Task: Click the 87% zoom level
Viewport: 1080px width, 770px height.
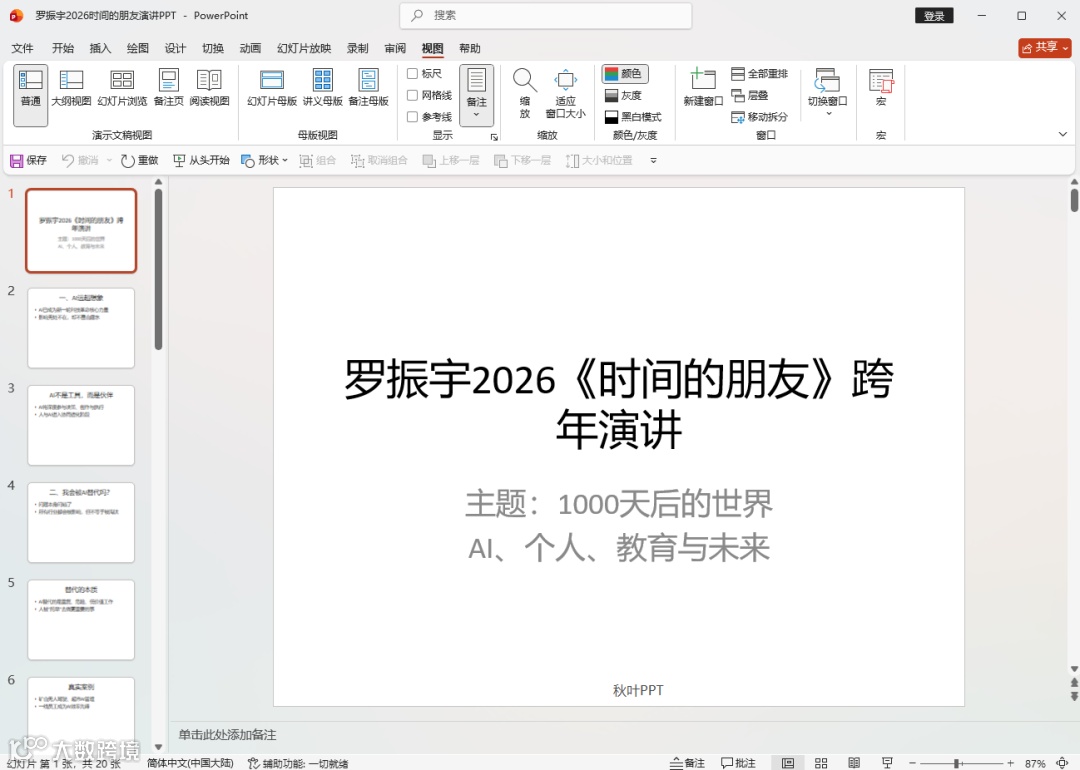Action: click(x=1035, y=763)
